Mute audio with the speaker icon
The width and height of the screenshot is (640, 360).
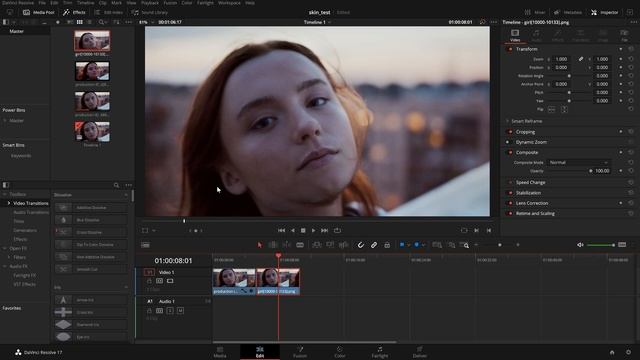pos(580,245)
